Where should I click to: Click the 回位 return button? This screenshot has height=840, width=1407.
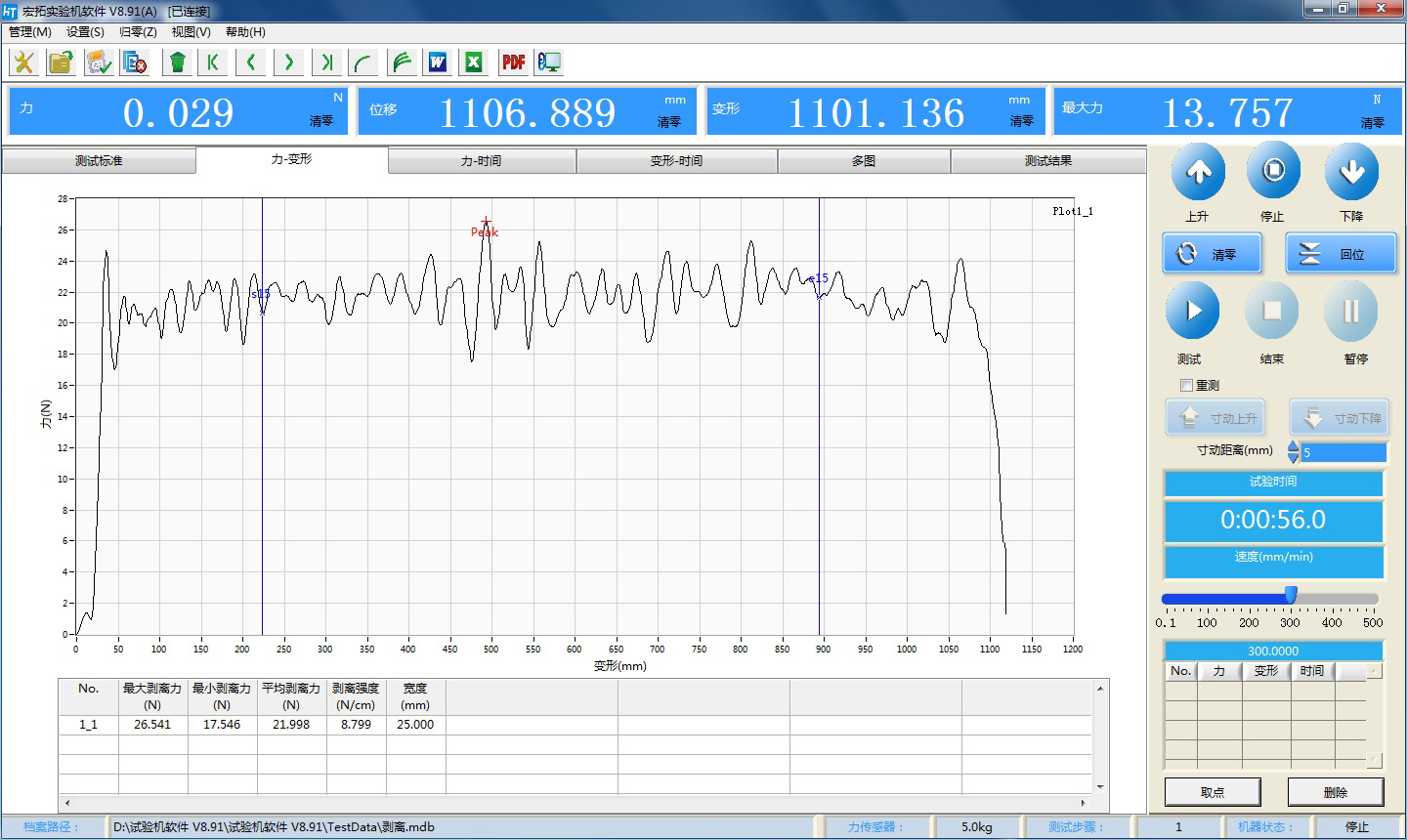(1340, 254)
